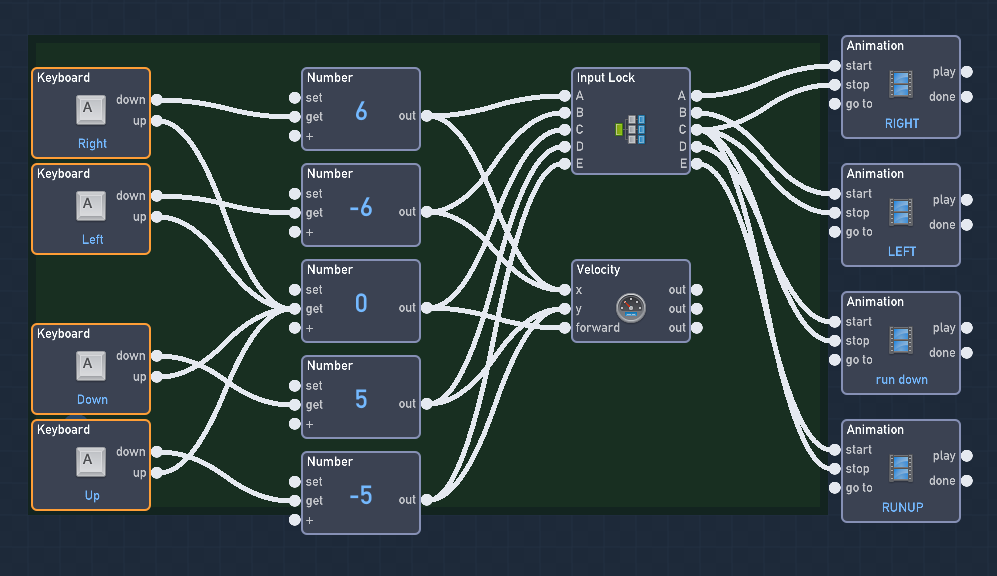Click the stop port of the RIGHT Animation node
The height and width of the screenshot is (576, 997).
click(835, 85)
